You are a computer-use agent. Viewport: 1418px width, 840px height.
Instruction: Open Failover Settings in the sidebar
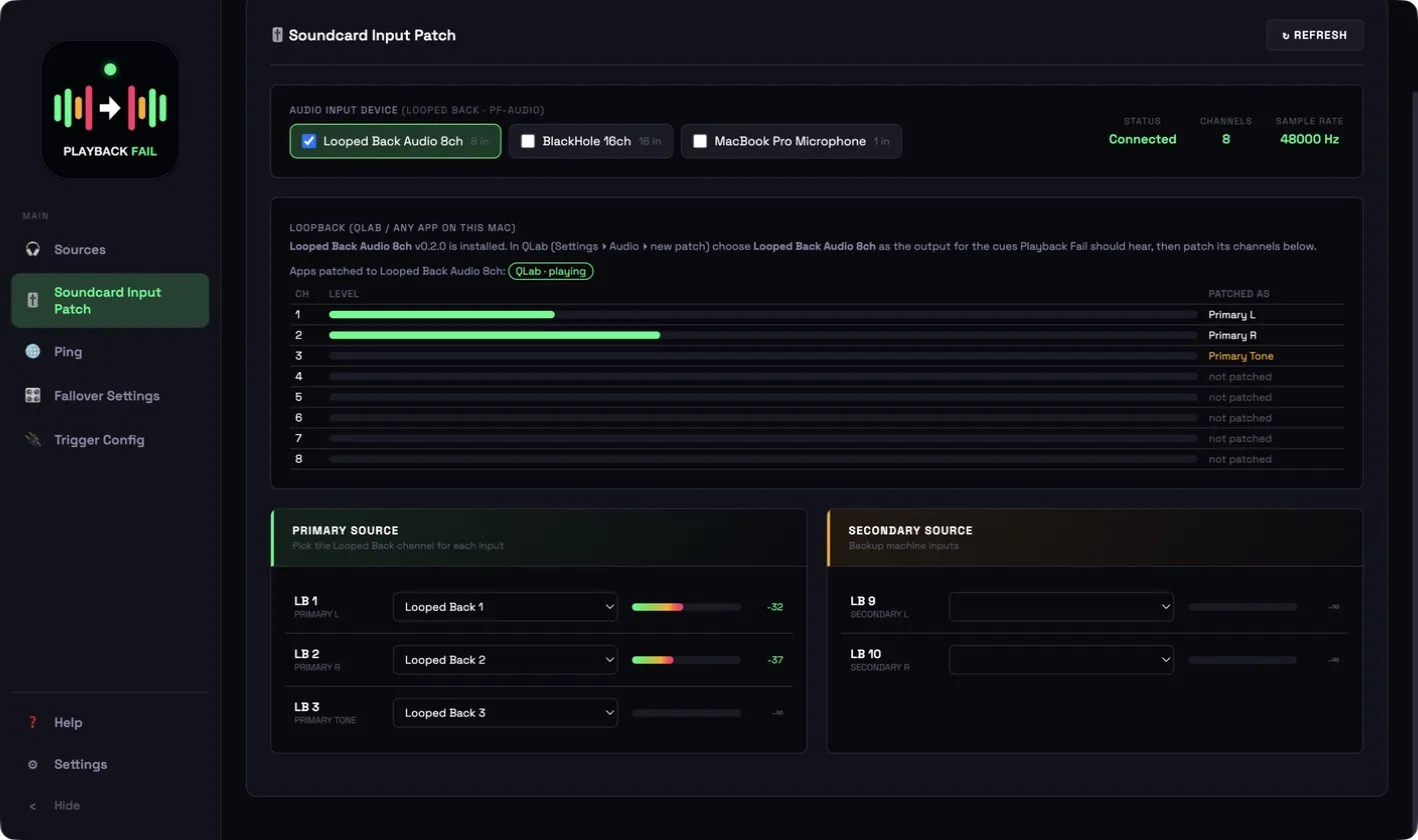pos(110,396)
